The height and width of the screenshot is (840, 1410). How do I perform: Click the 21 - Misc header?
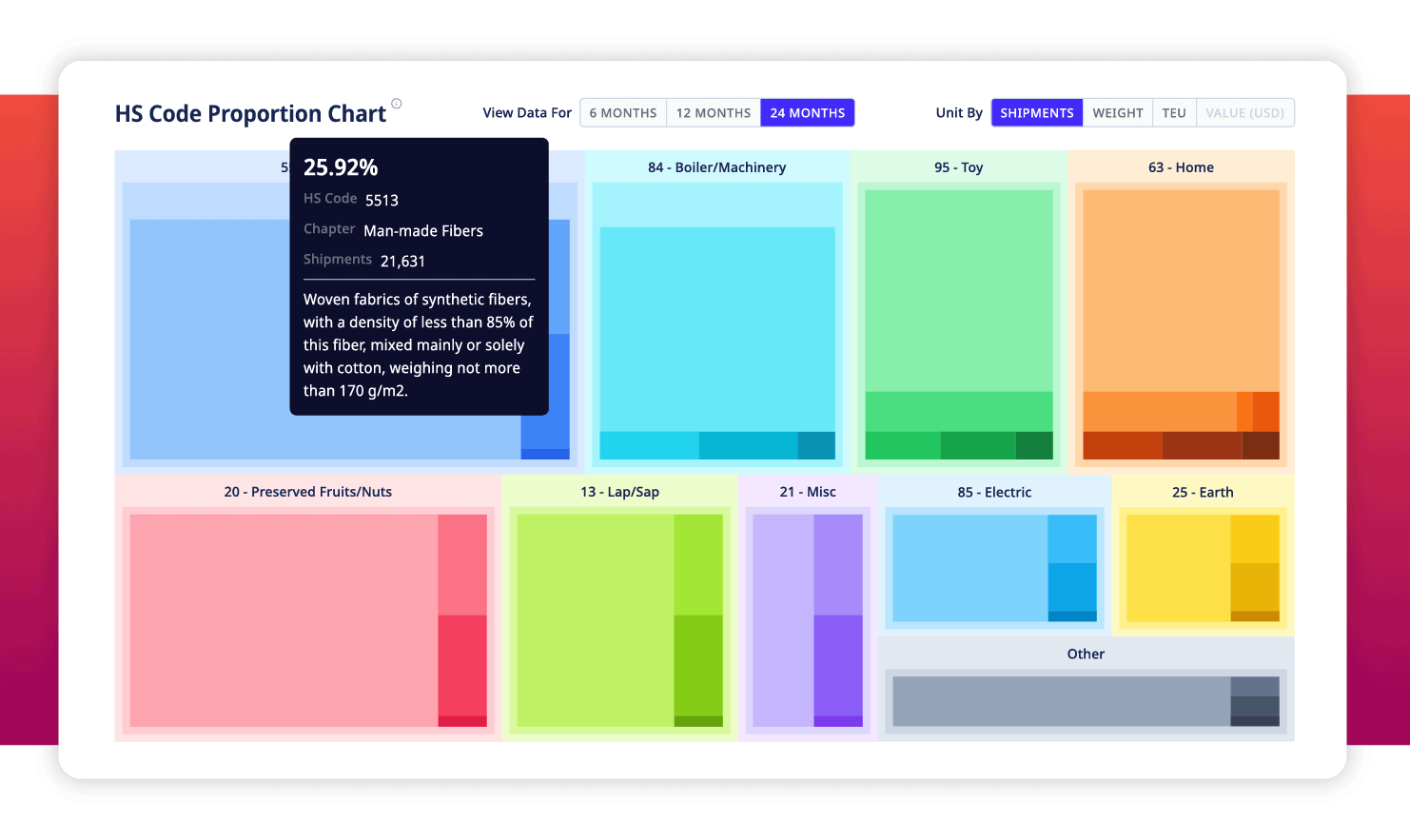point(808,492)
